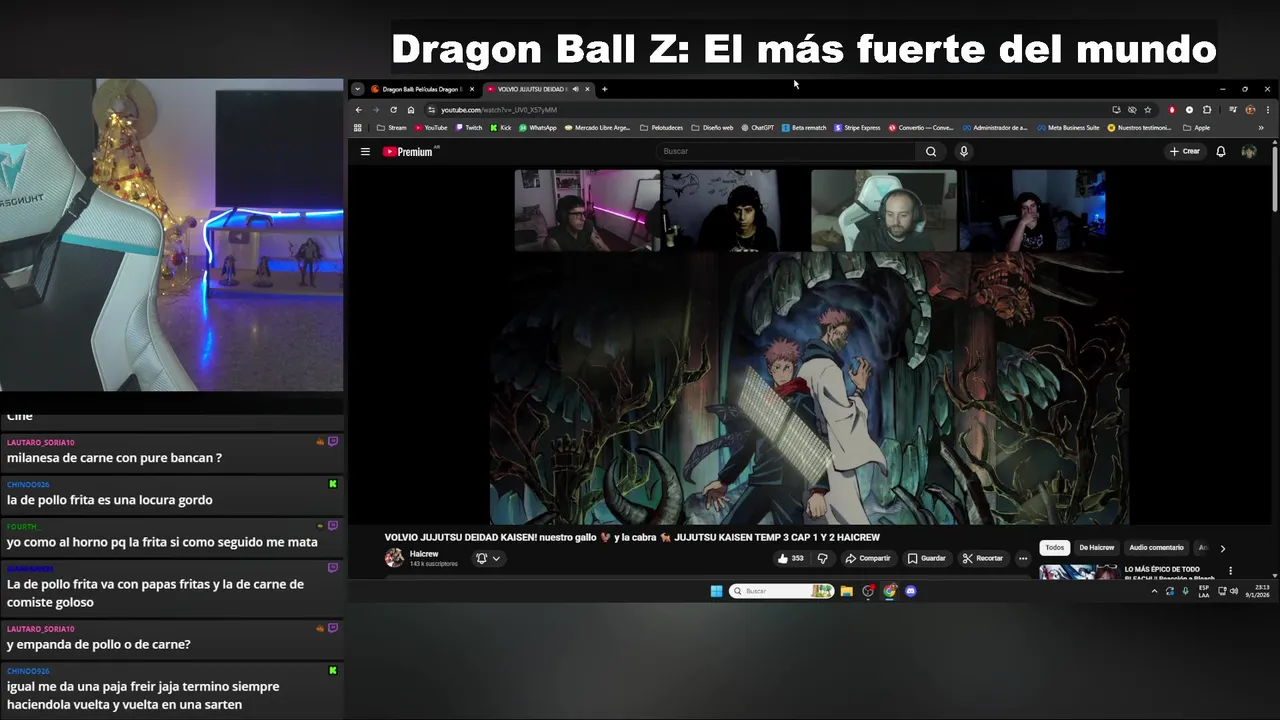Open the Haicrew channel name link
The height and width of the screenshot is (720, 1280).
coord(424,554)
